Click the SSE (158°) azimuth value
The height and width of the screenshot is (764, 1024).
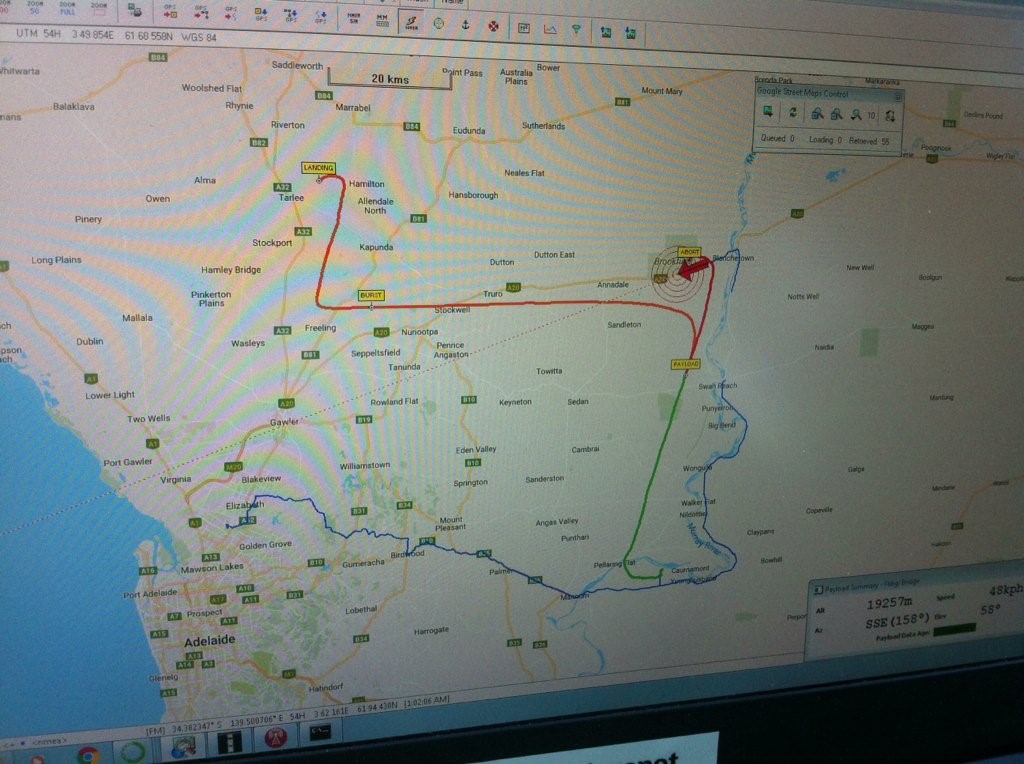click(897, 621)
